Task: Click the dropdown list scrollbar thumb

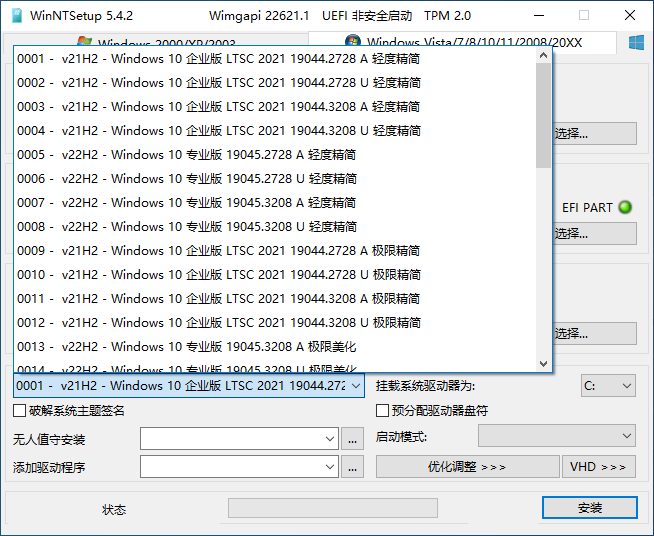Action: pyautogui.click(x=543, y=116)
